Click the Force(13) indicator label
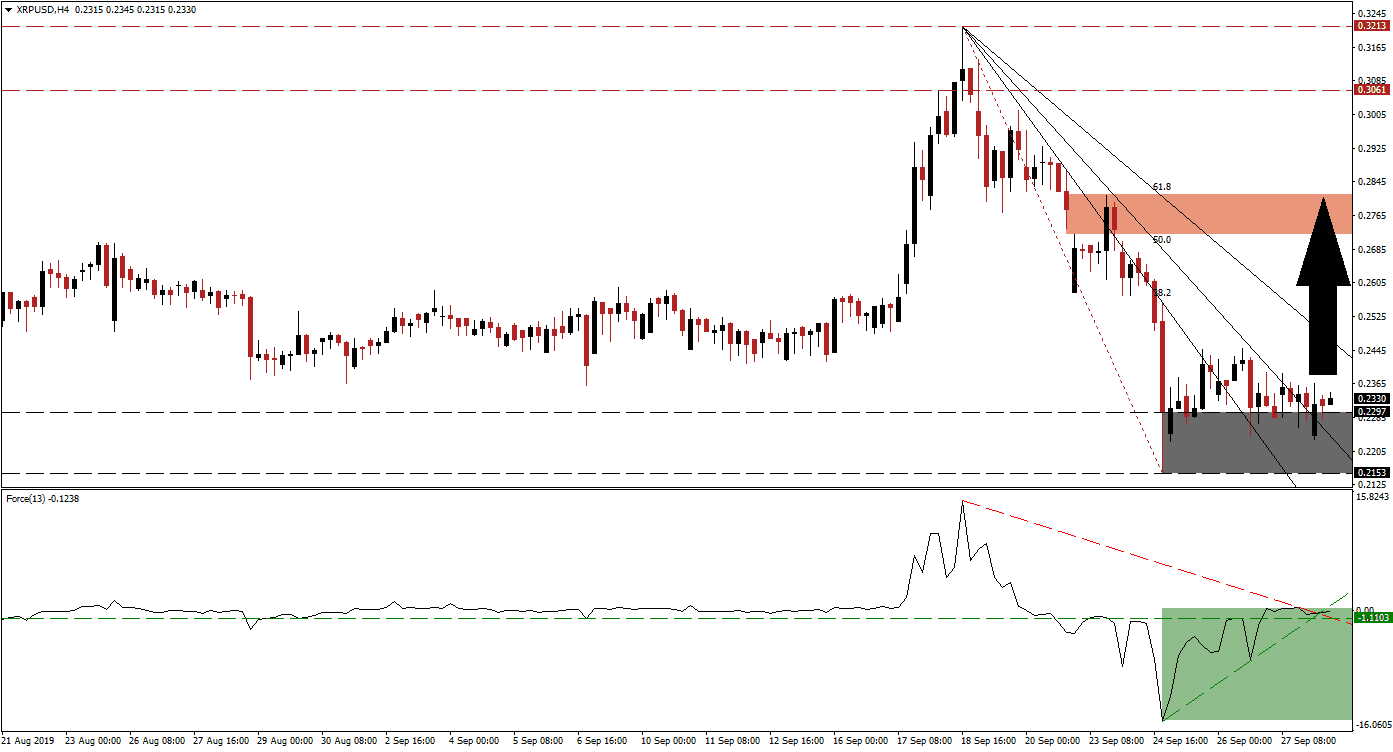The image size is (1393, 752). (x=42, y=498)
